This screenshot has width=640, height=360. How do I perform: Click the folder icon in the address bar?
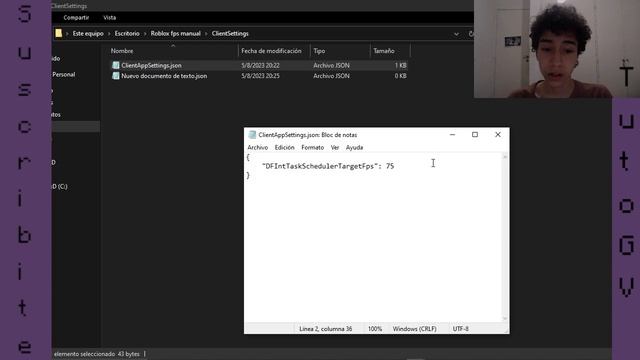59,33
